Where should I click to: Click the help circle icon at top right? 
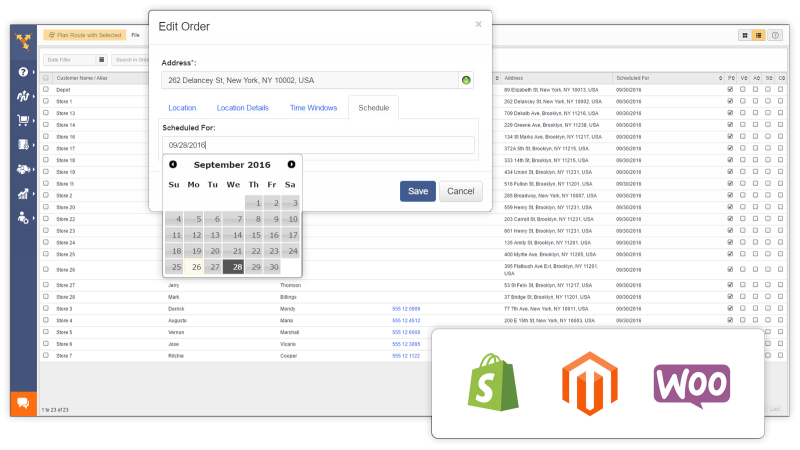pyautogui.click(x=775, y=35)
